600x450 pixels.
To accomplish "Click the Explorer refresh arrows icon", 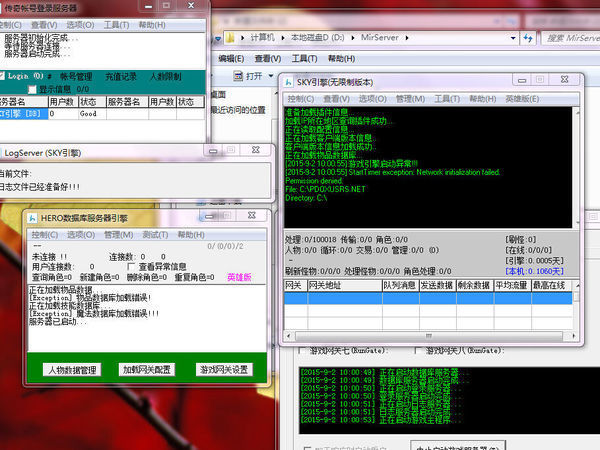I will click(x=523, y=38).
